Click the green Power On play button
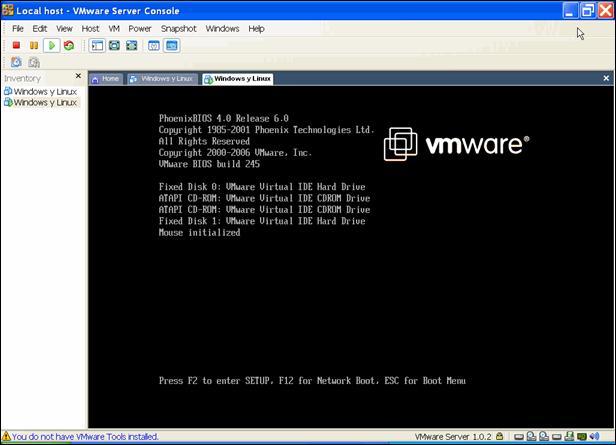Screen dimensions: 616x445 point(51,46)
